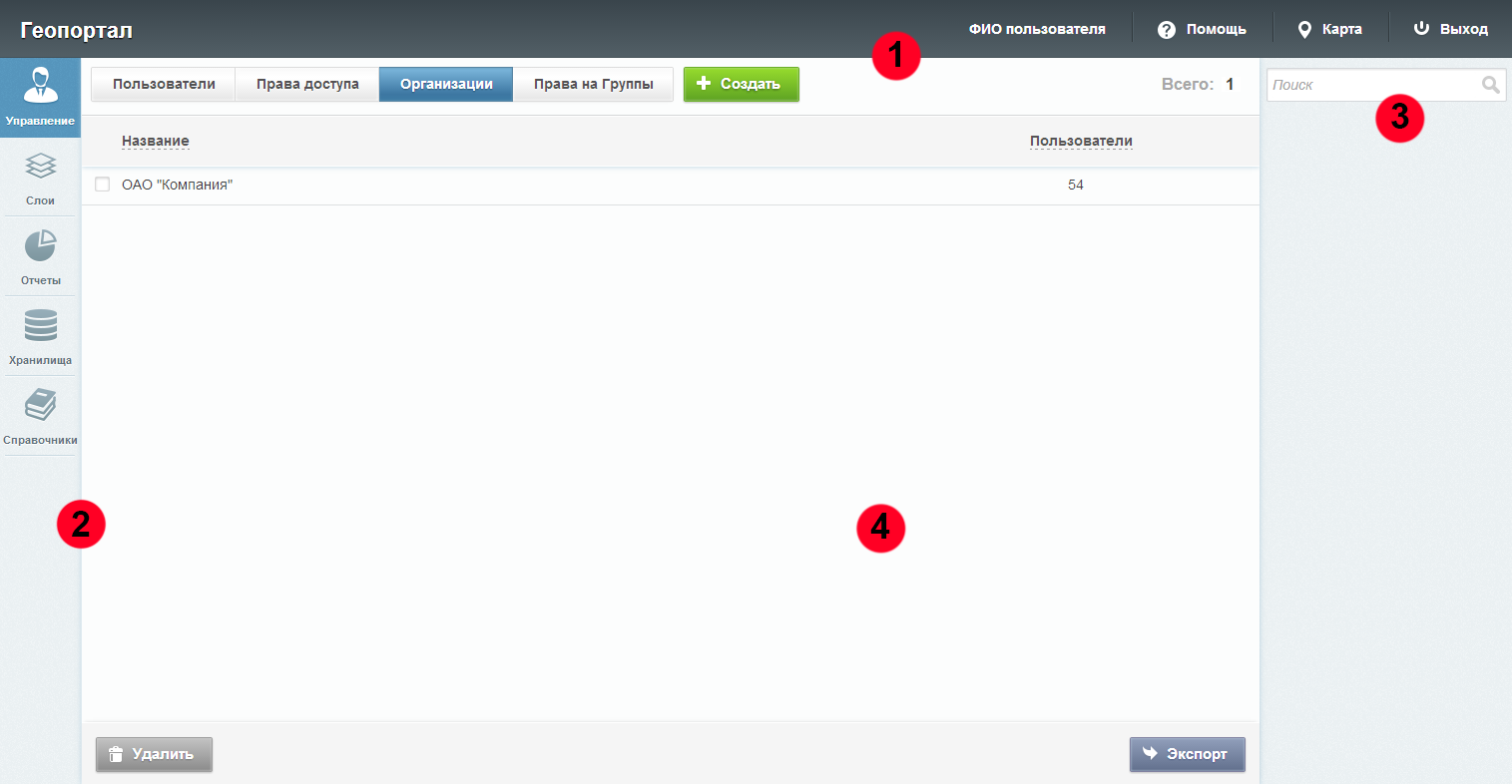Sort by the Название column header
The height and width of the screenshot is (784, 1512).
tap(155, 141)
